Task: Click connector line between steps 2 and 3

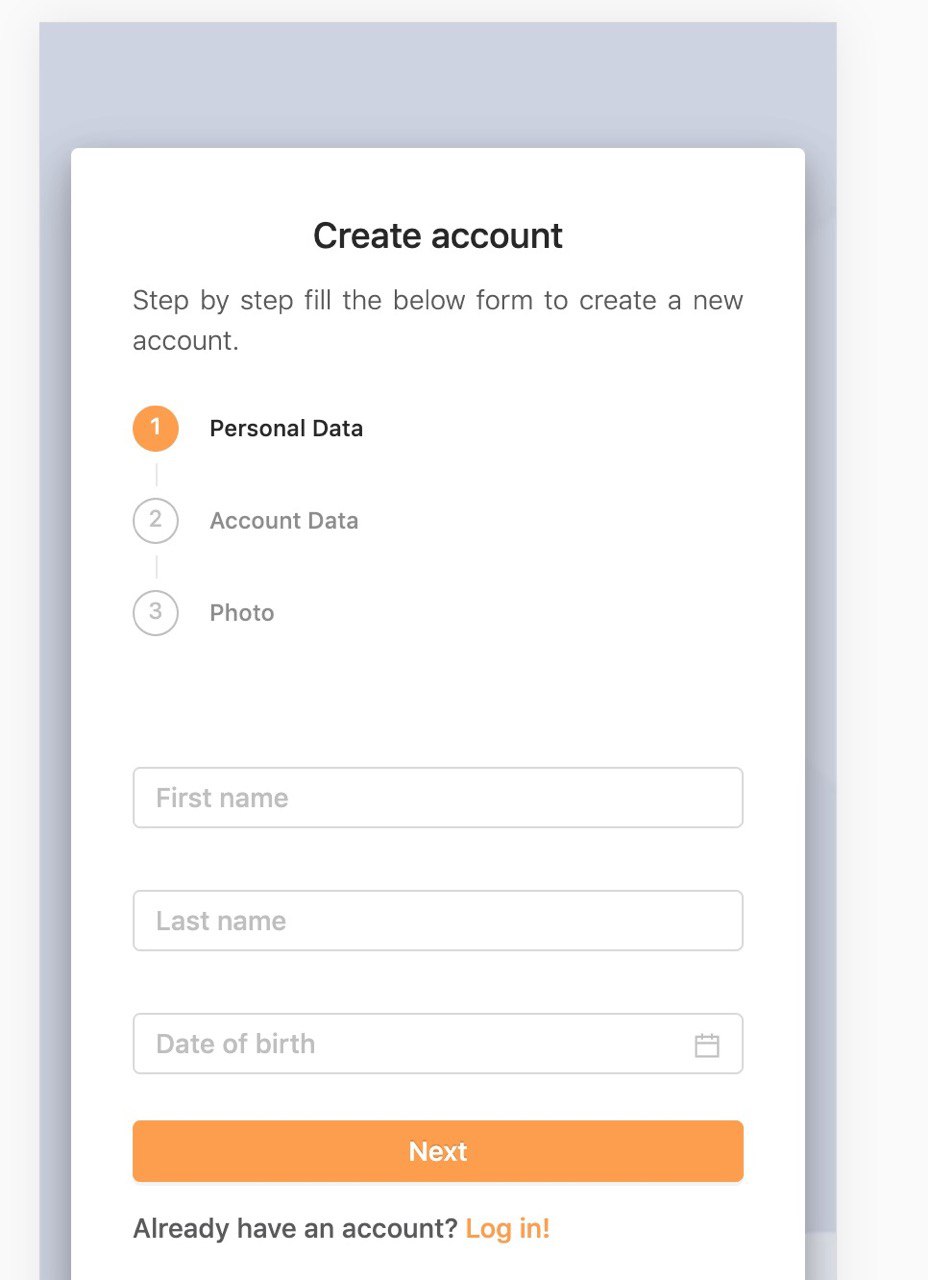Action: [x=156, y=567]
